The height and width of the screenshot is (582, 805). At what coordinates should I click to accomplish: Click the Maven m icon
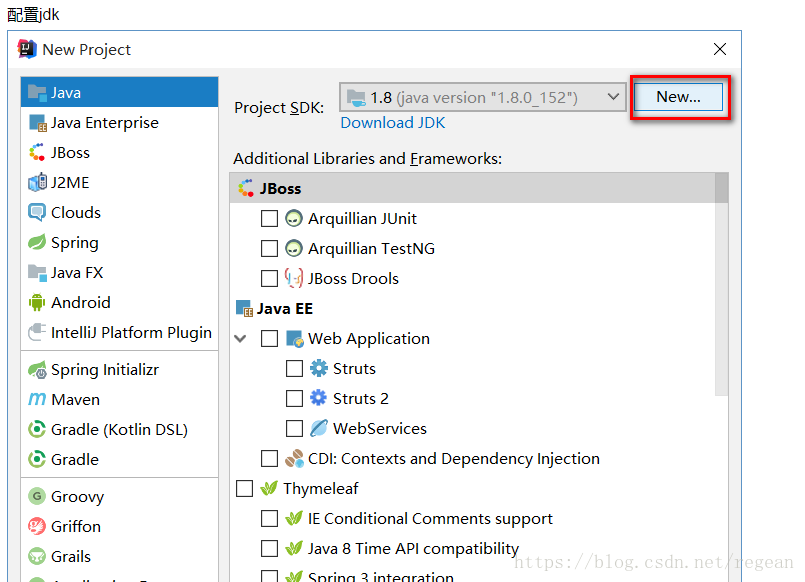[x=37, y=399]
